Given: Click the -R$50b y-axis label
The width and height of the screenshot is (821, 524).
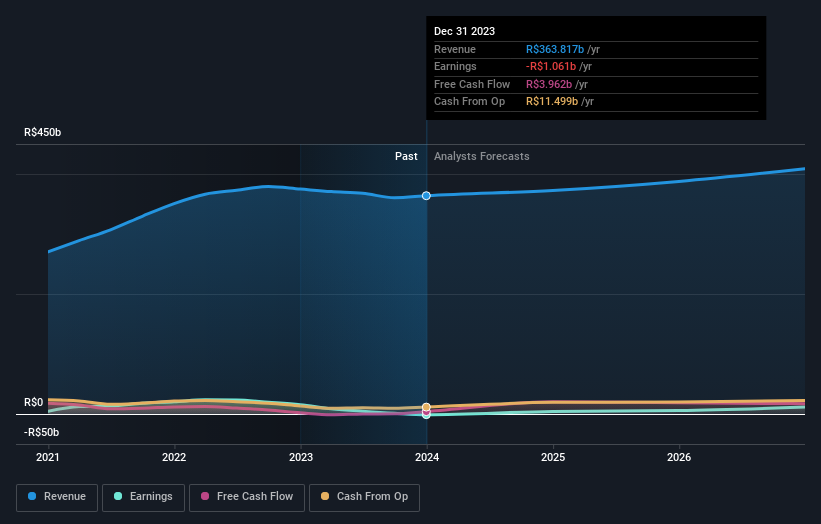Looking at the screenshot, I should [41, 432].
